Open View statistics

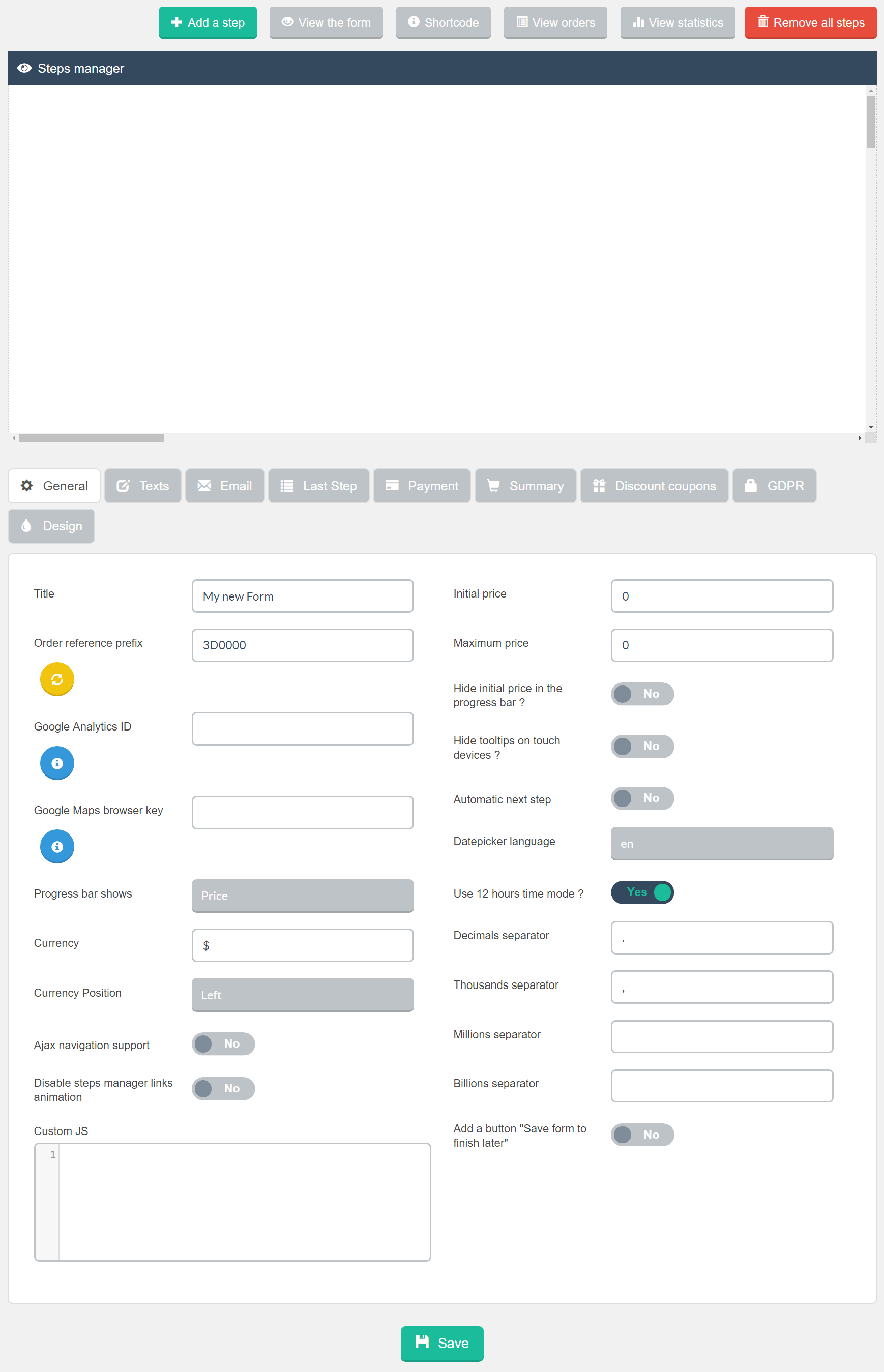pos(677,22)
